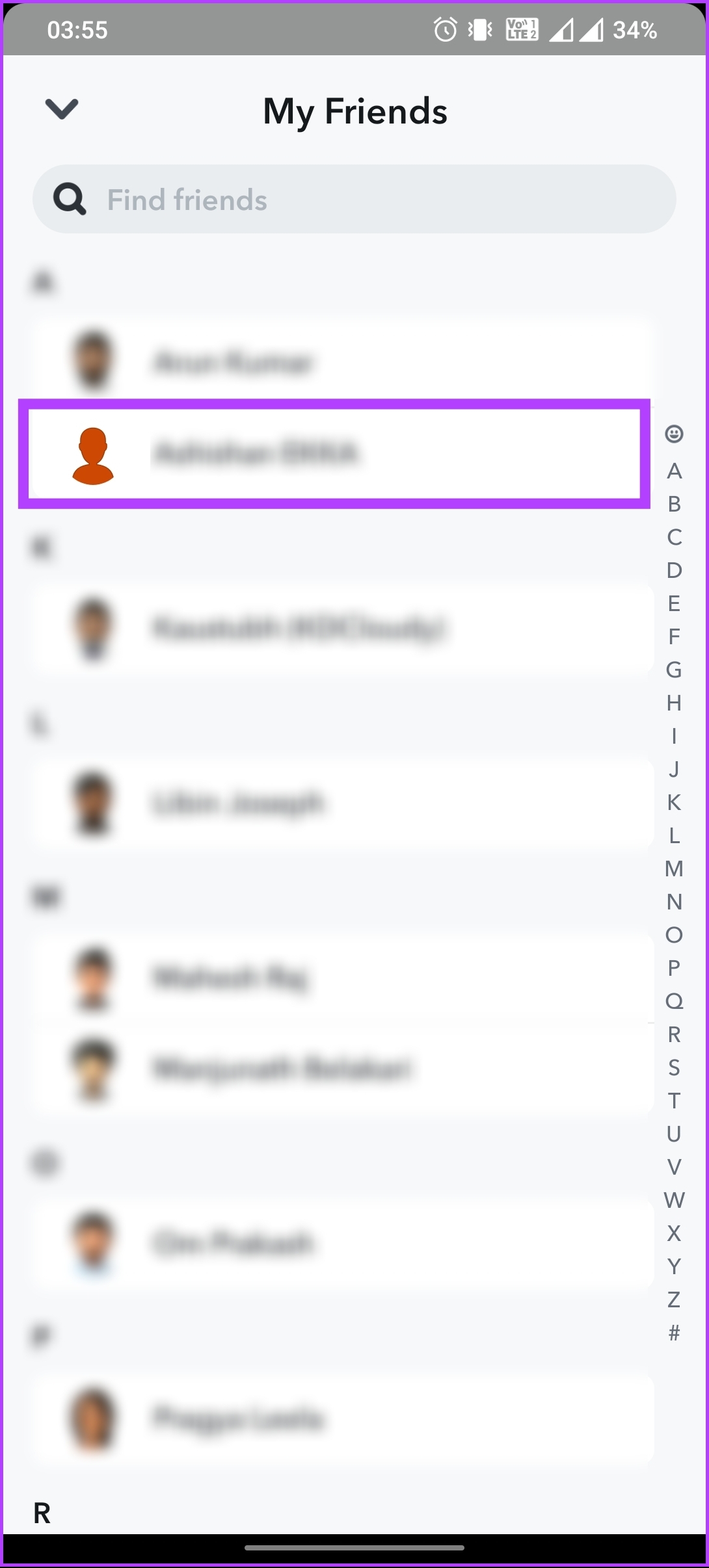Tap the smiley icon in the alphabet index

[x=674, y=434]
